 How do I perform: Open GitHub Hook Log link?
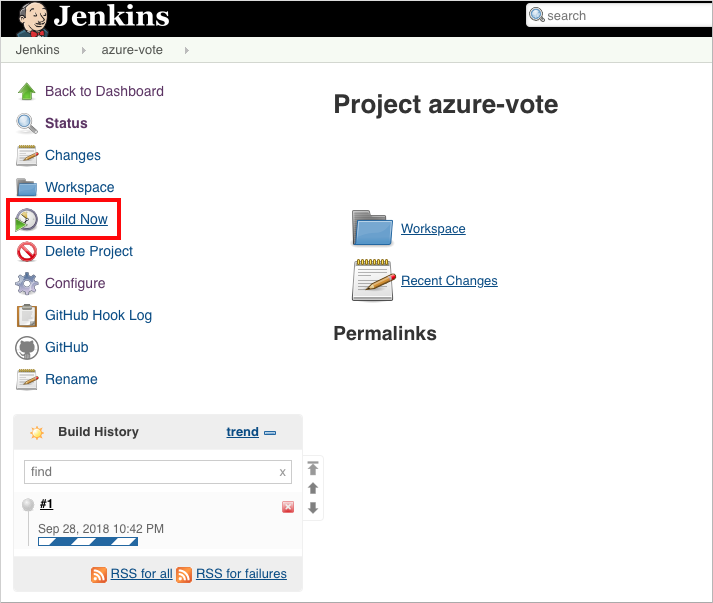coord(98,316)
